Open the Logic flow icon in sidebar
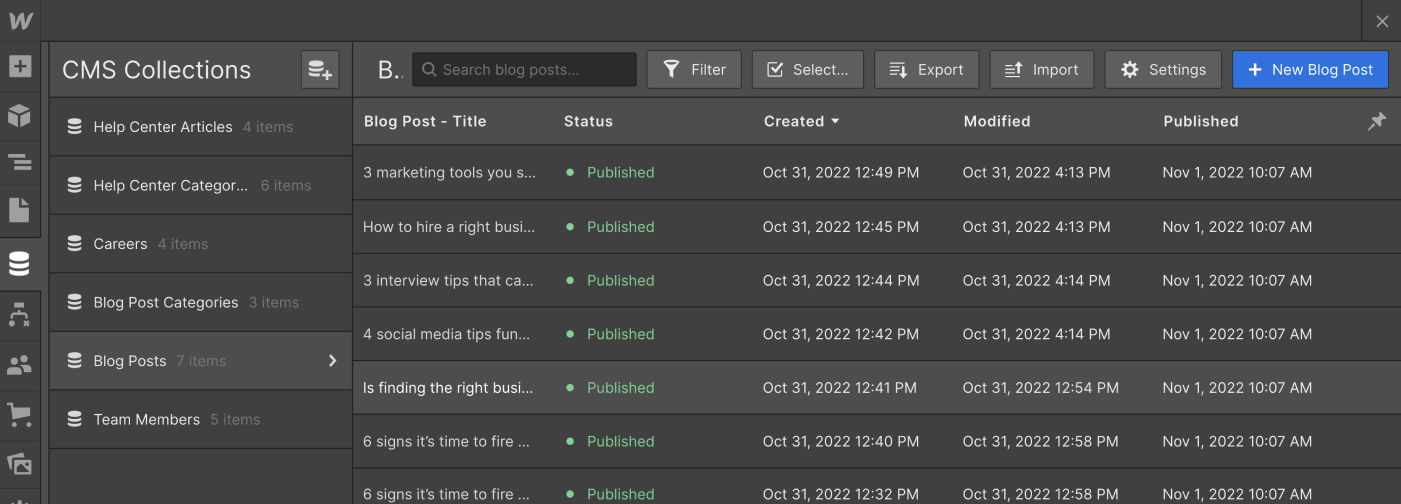This screenshot has width=1401, height=504. (20, 316)
